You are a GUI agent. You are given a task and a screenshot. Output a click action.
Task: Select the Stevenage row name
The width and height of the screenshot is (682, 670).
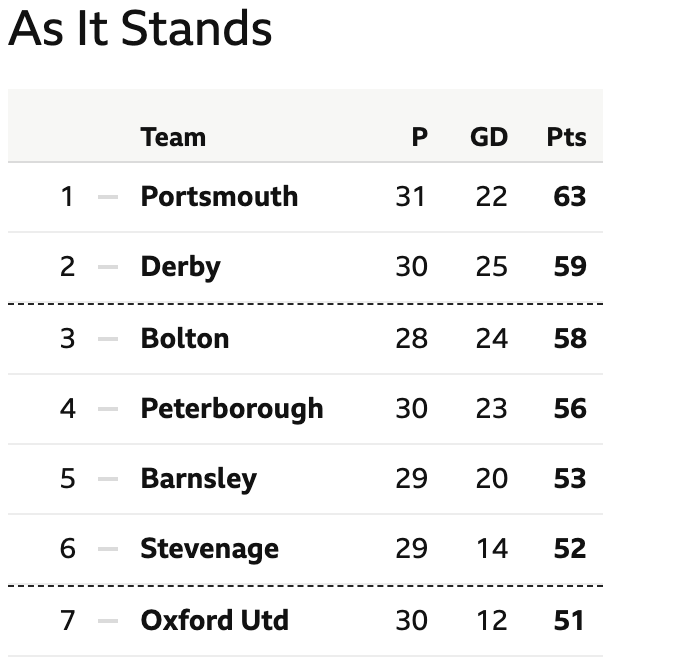point(210,549)
